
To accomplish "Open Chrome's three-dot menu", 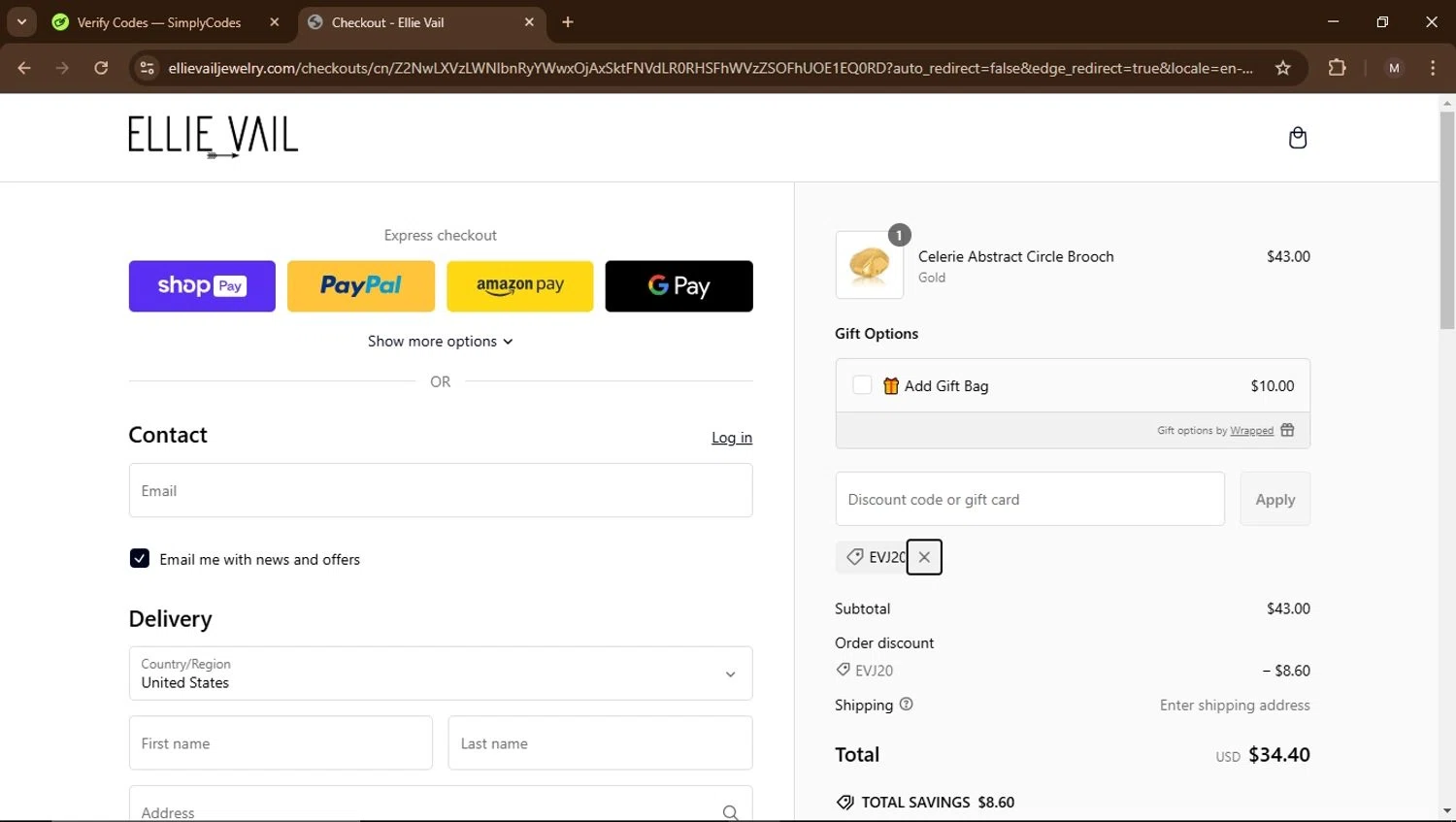I will [x=1433, y=68].
